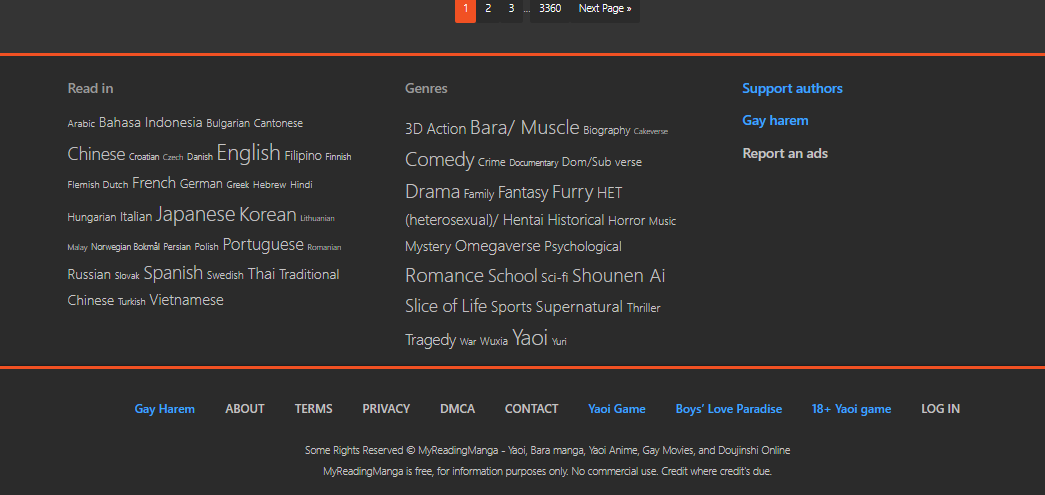This screenshot has height=495, width=1045.
Task: Open the Support authors link
Action: click(792, 89)
